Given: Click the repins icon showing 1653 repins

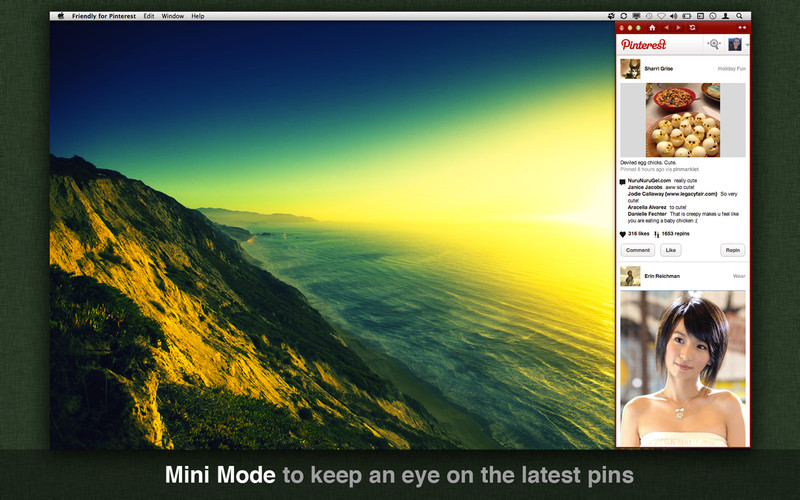Looking at the screenshot, I should pyautogui.click(x=656, y=234).
